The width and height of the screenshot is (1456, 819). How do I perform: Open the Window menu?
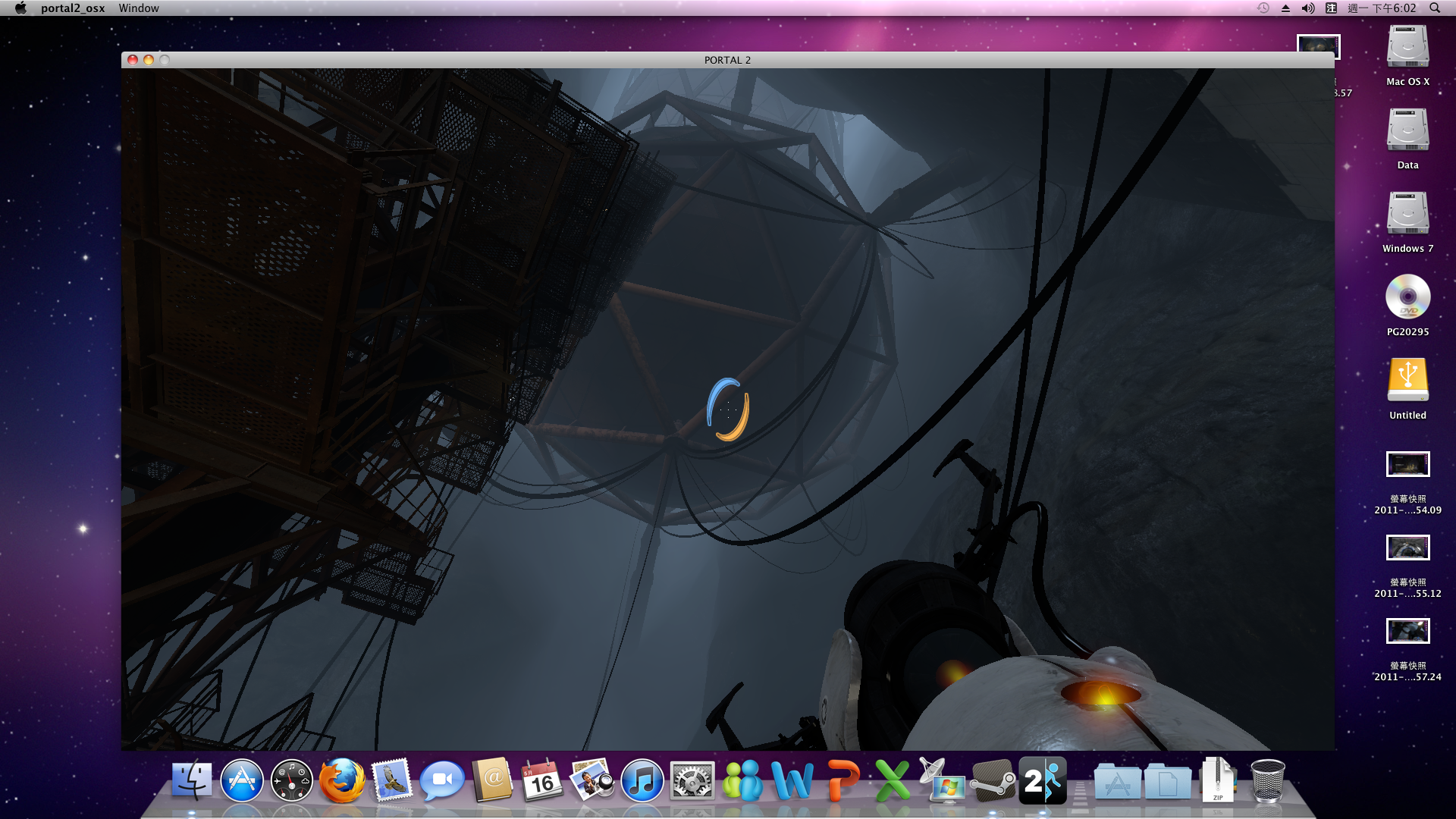click(x=139, y=8)
